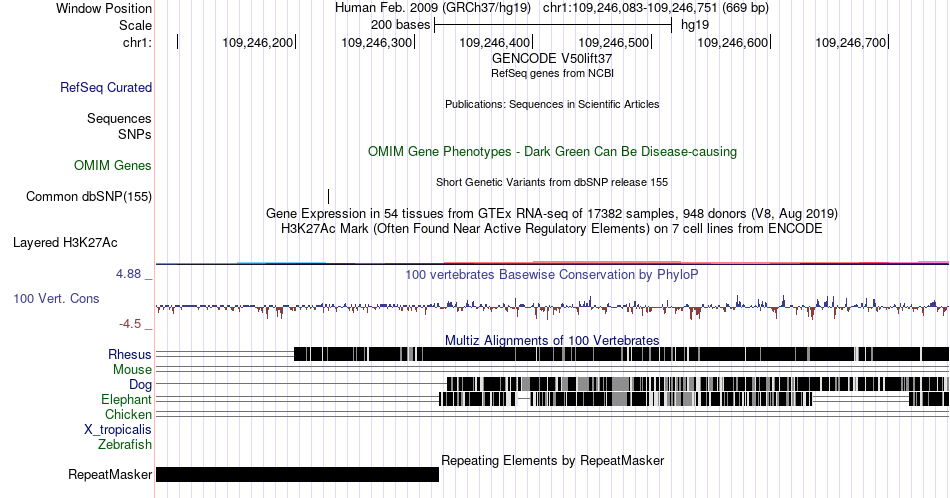
Task: Click the OMIM Gene Phenotypes track title
Action: [552, 151]
